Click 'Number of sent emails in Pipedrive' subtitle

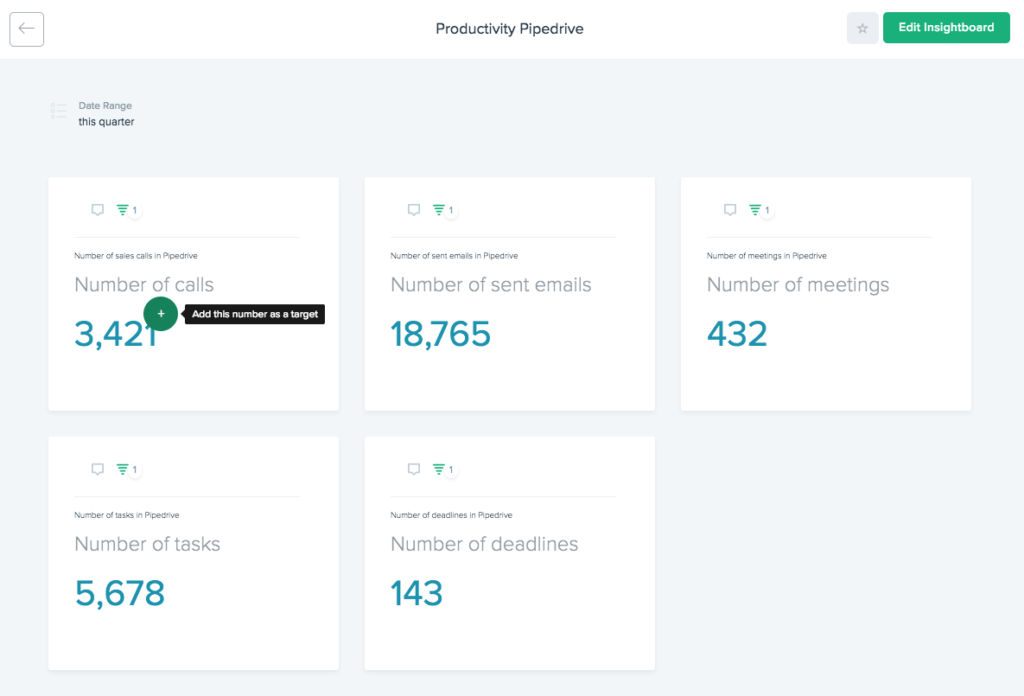click(455, 256)
